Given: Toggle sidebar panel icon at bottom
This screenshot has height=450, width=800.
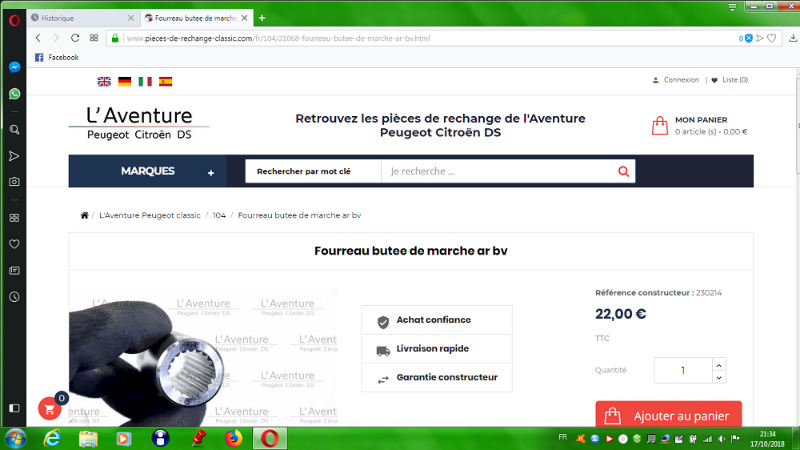Looking at the screenshot, I should pos(14,408).
